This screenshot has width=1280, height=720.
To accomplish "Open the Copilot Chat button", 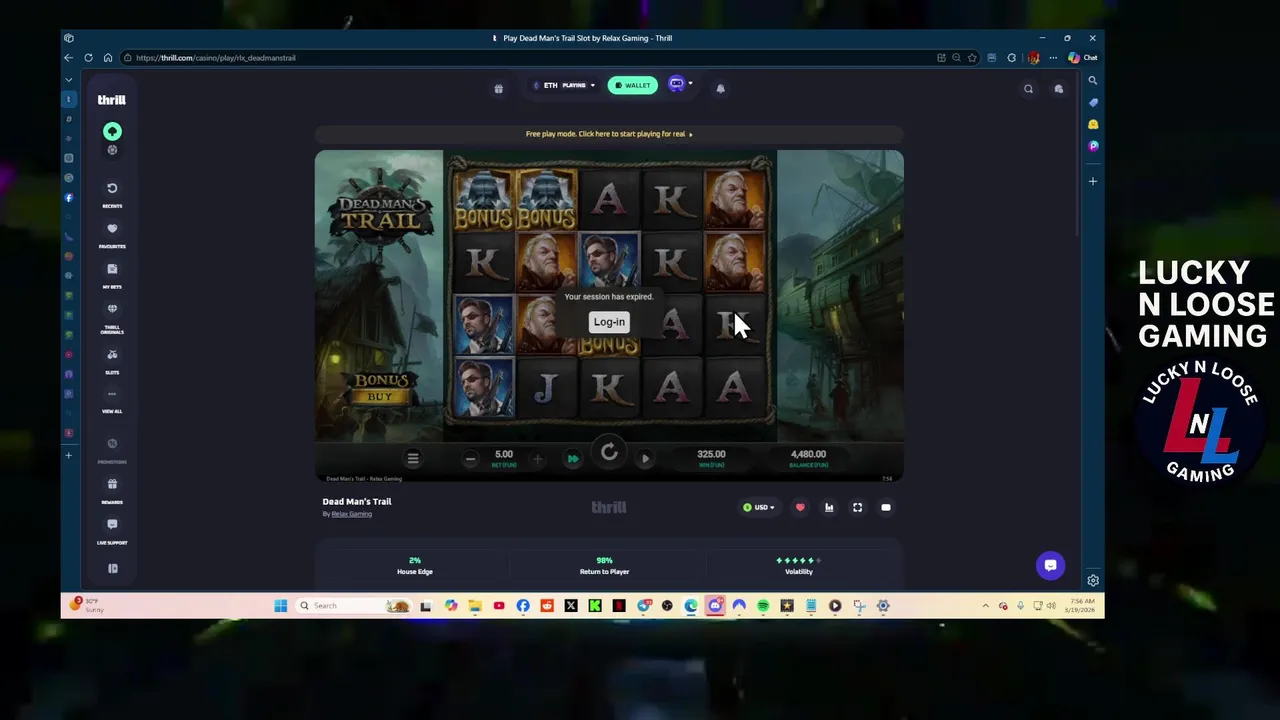I will (1082, 58).
